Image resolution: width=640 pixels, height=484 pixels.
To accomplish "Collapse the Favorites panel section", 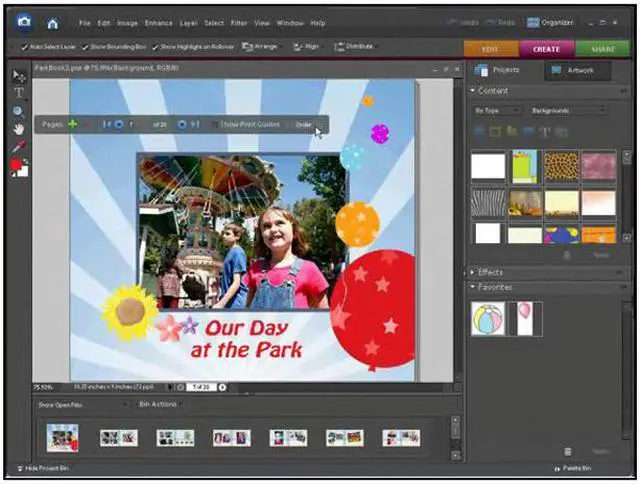I will click(x=473, y=287).
